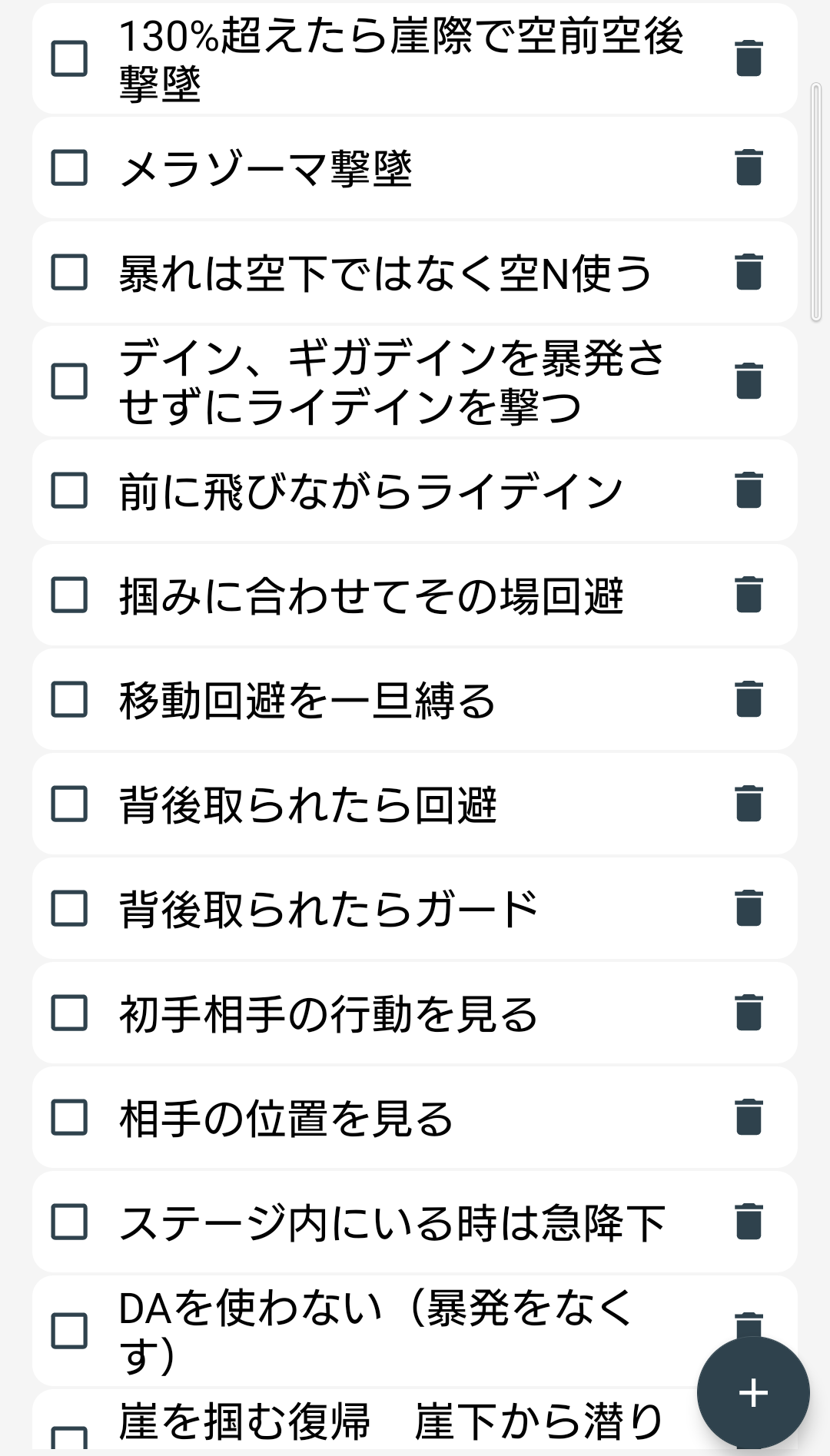Tap the plus button to add task
The width and height of the screenshot is (830, 1456).
coord(753,1393)
